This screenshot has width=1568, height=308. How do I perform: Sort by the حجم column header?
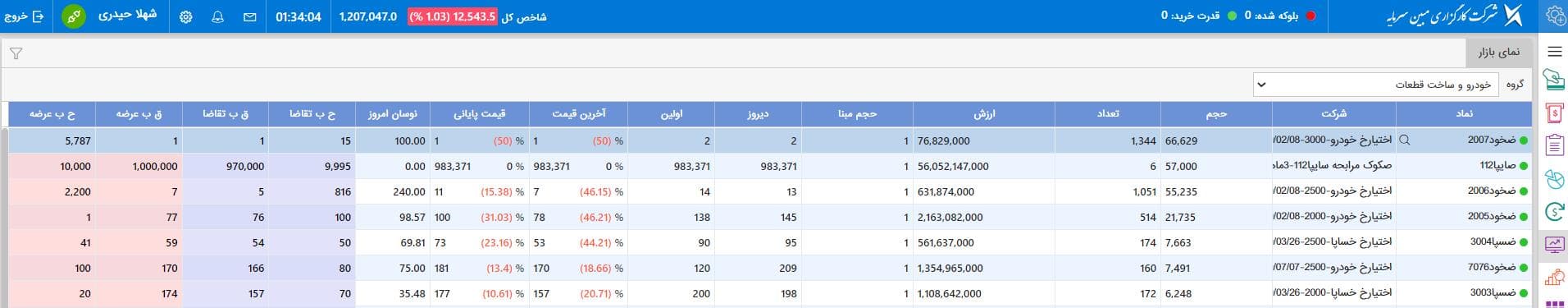coord(1216,114)
